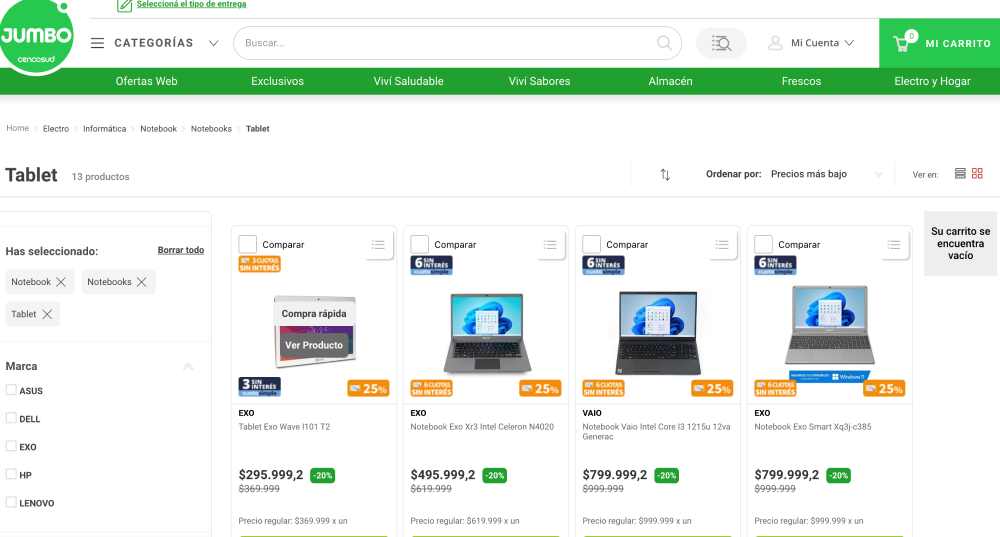The width and height of the screenshot is (1000, 537).
Task: Go to the Notebook breadcrumb
Action: (158, 129)
